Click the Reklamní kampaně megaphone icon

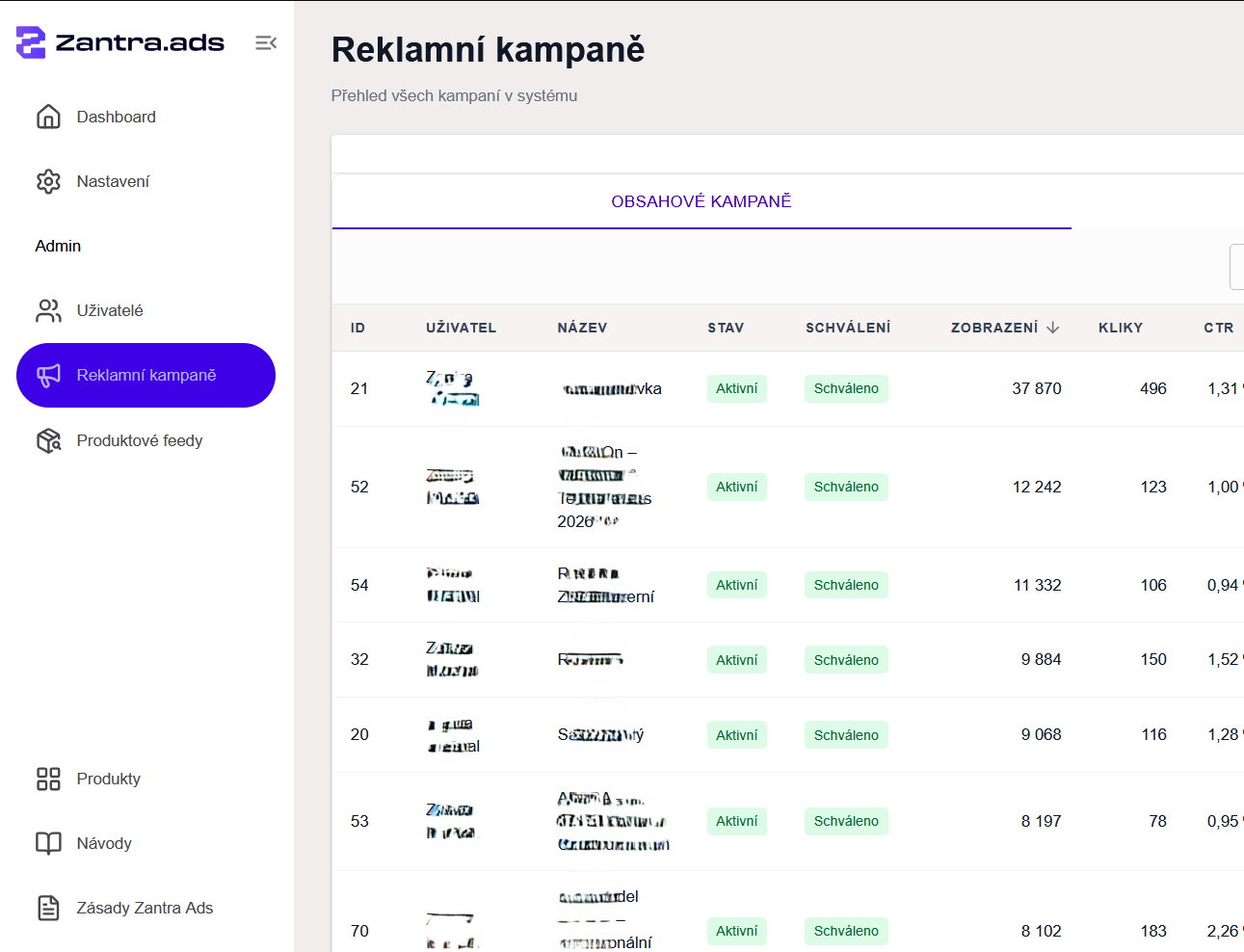[x=48, y=375]
